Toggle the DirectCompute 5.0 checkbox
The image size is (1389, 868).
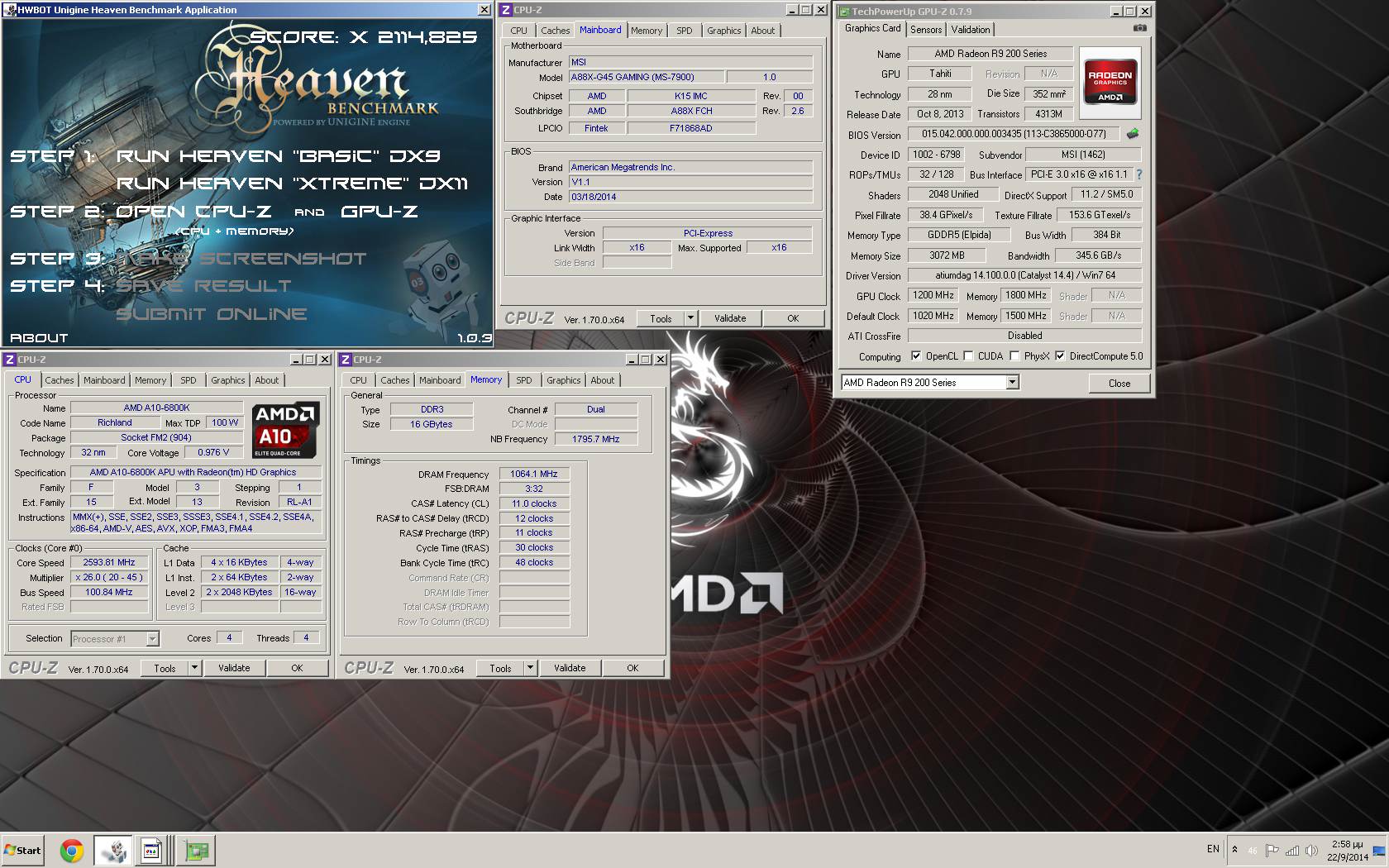[1060, 356]
